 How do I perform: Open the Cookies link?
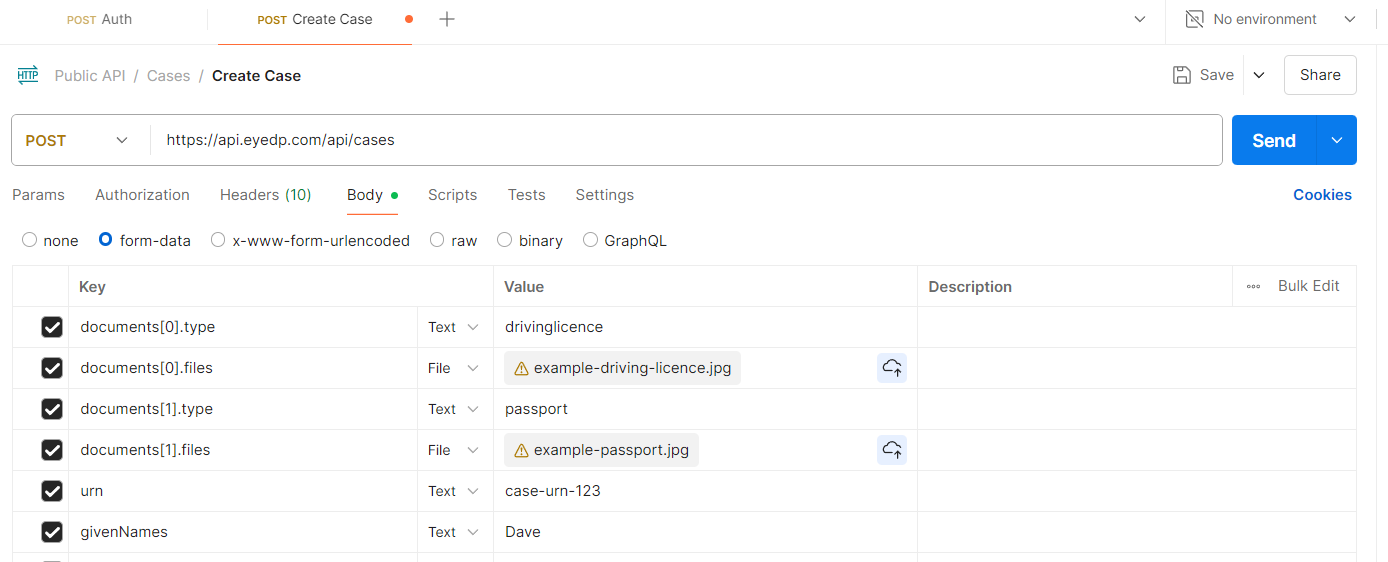tap(1322, 195)
